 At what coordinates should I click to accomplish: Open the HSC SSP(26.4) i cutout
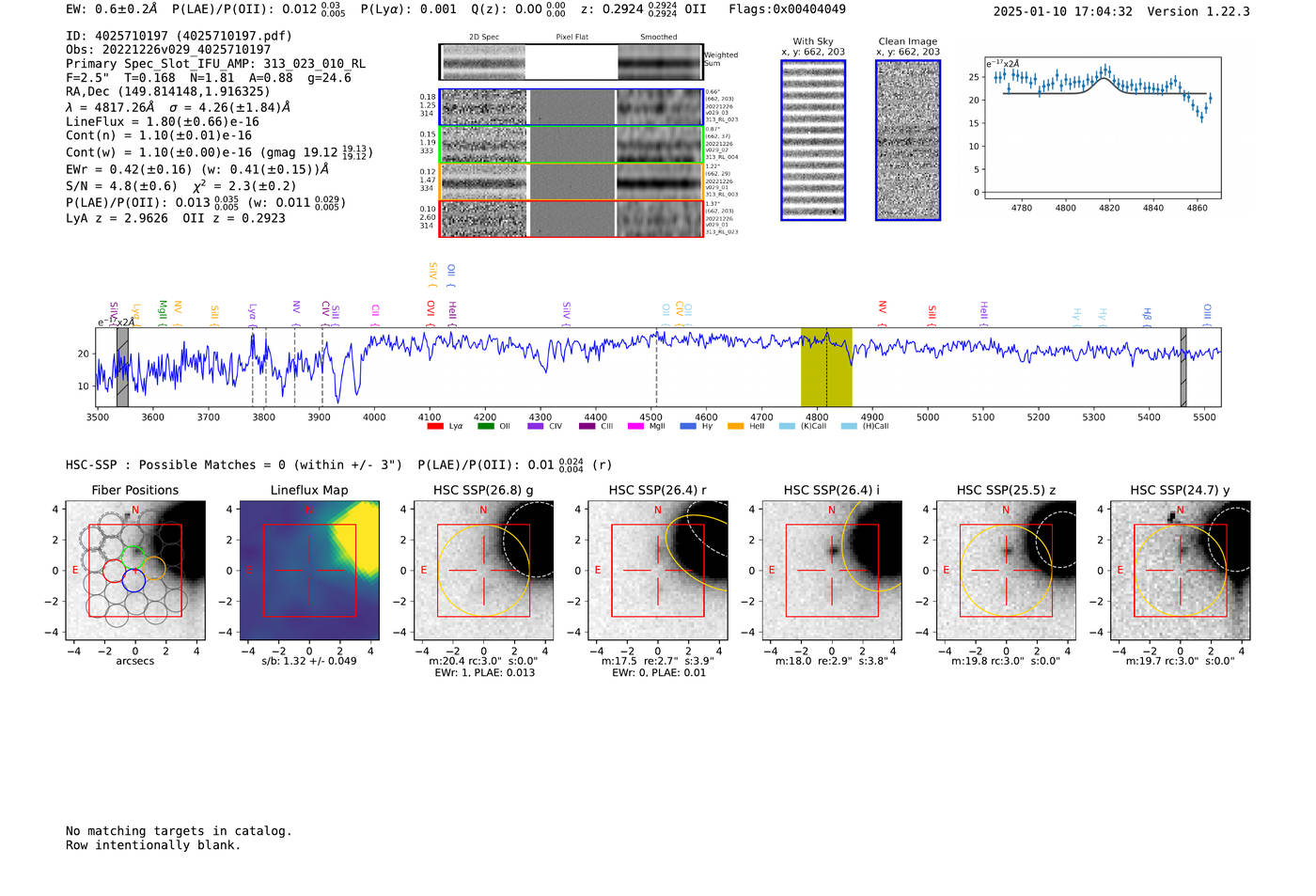click(x=832, y=571)
